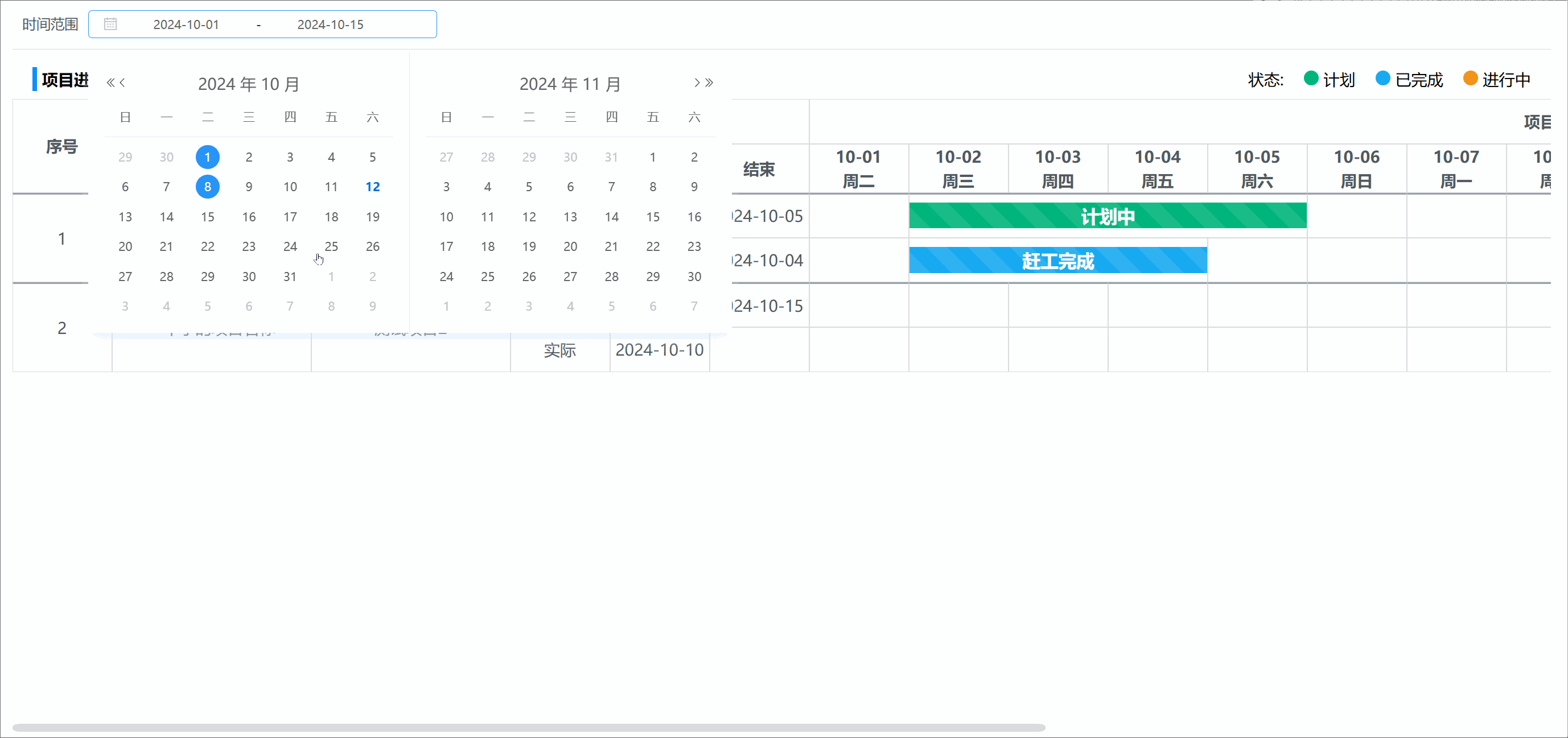This screenshot has width=1568, height=738.
Task: Open the 2024 年 11 月 header
Action: [x=570, y=84]
